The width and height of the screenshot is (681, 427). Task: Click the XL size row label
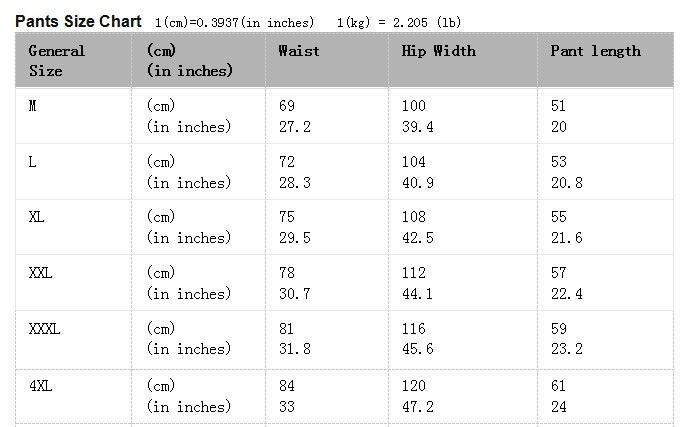click(37, 216)
